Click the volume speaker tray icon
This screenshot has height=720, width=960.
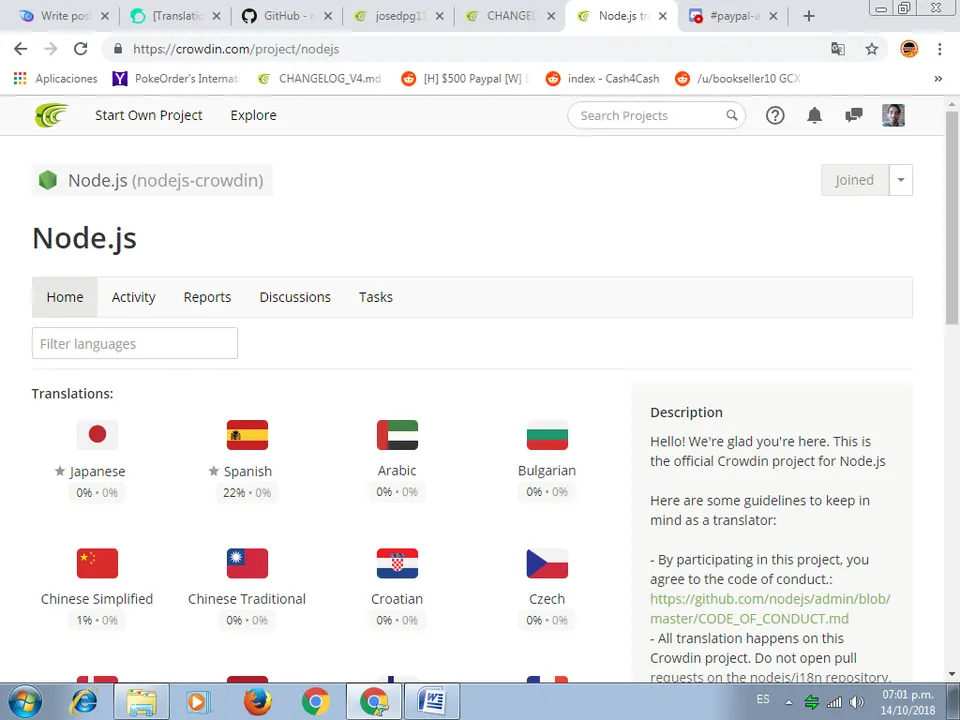tap(857, 703)
